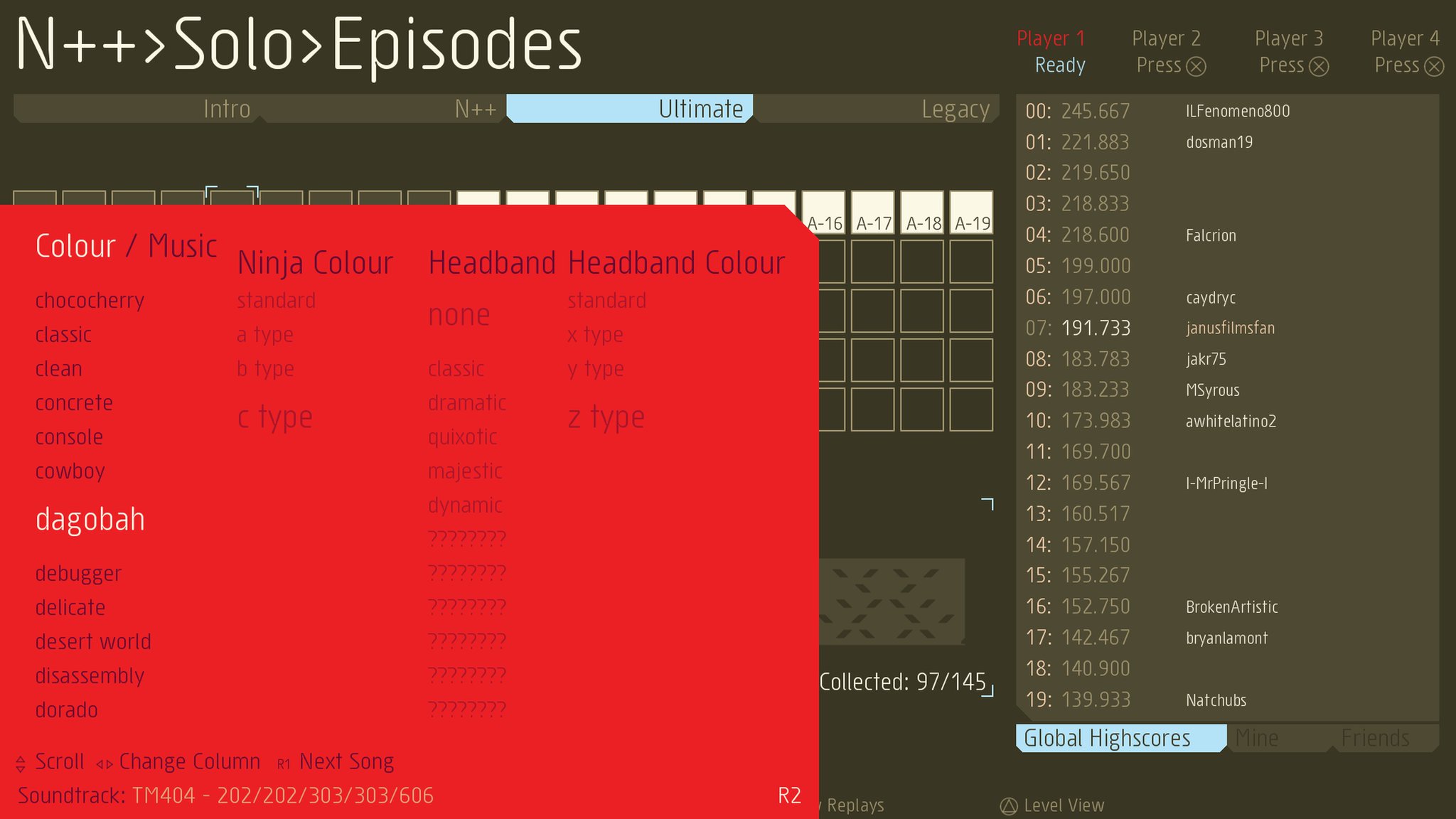Open episode A-17 tile
Screen dimensions: 1456x819
coord(873,213)
